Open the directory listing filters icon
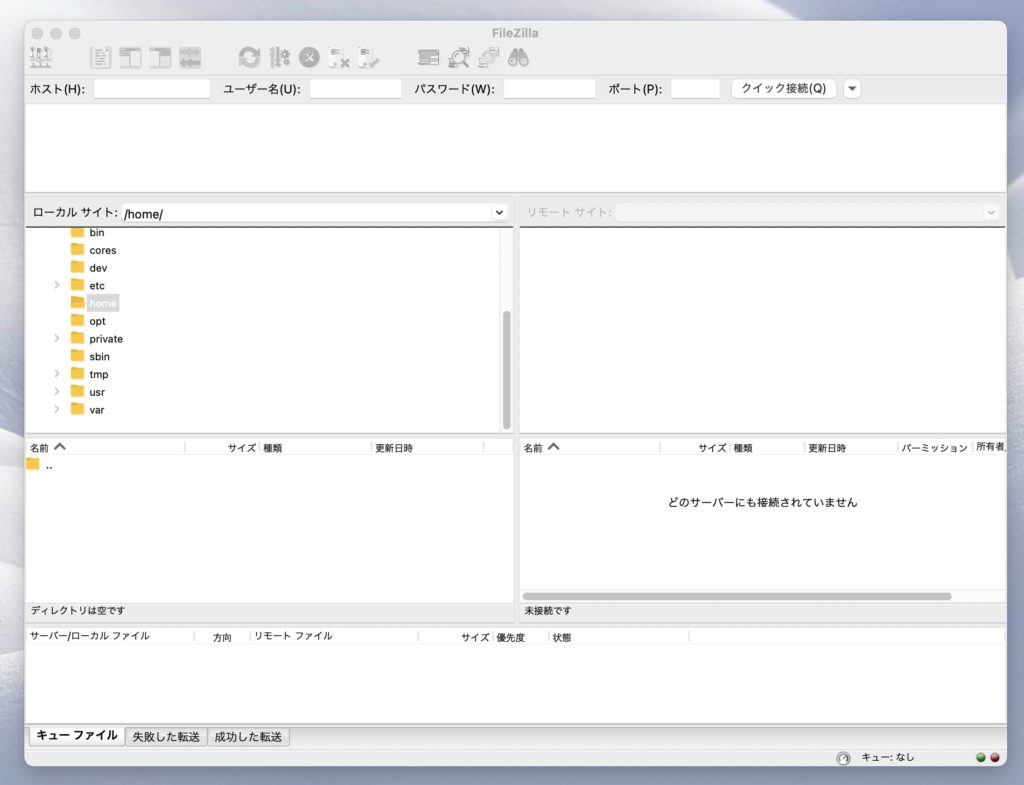This screenshot has width=1024, height=785. 428,58
